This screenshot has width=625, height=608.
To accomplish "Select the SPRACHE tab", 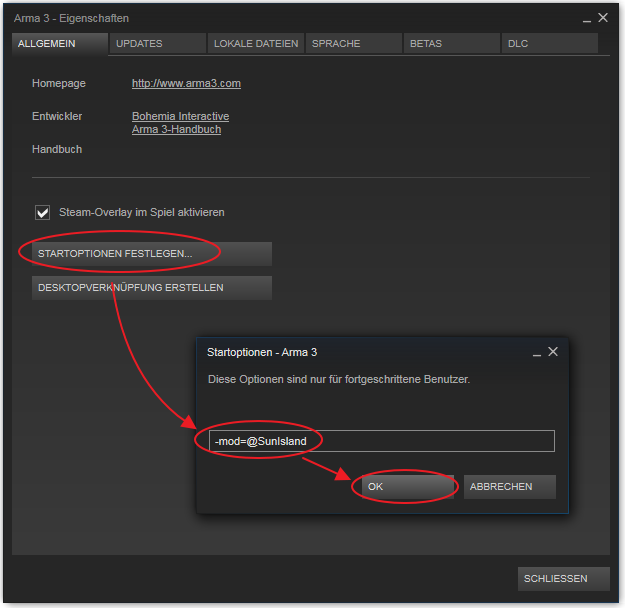I will pyautogui.click(x=354, y=43).
